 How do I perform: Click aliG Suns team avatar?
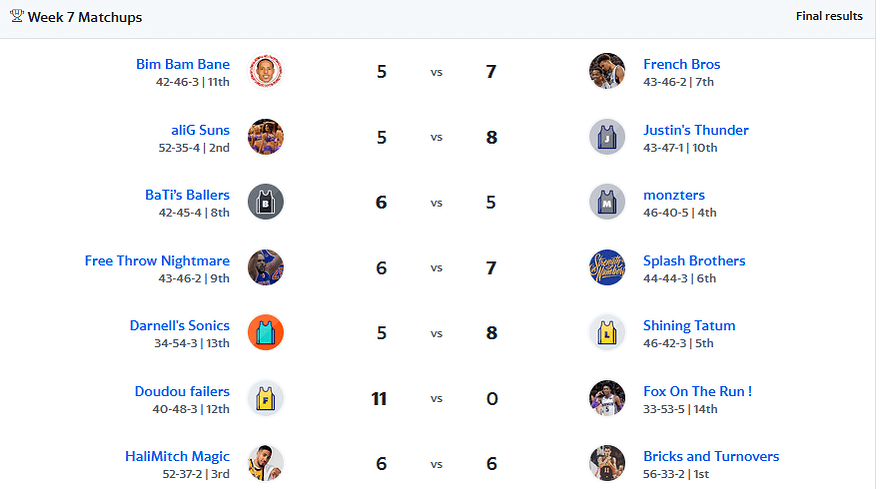pos(265,136)
